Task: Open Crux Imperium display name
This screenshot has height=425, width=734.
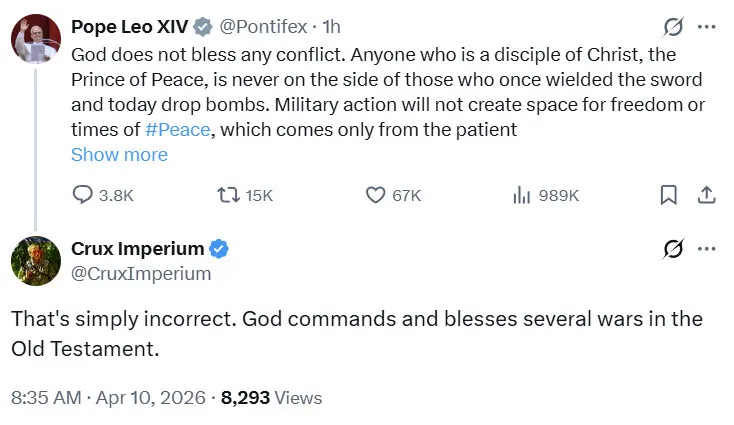Action: click(x=137, y=248)
